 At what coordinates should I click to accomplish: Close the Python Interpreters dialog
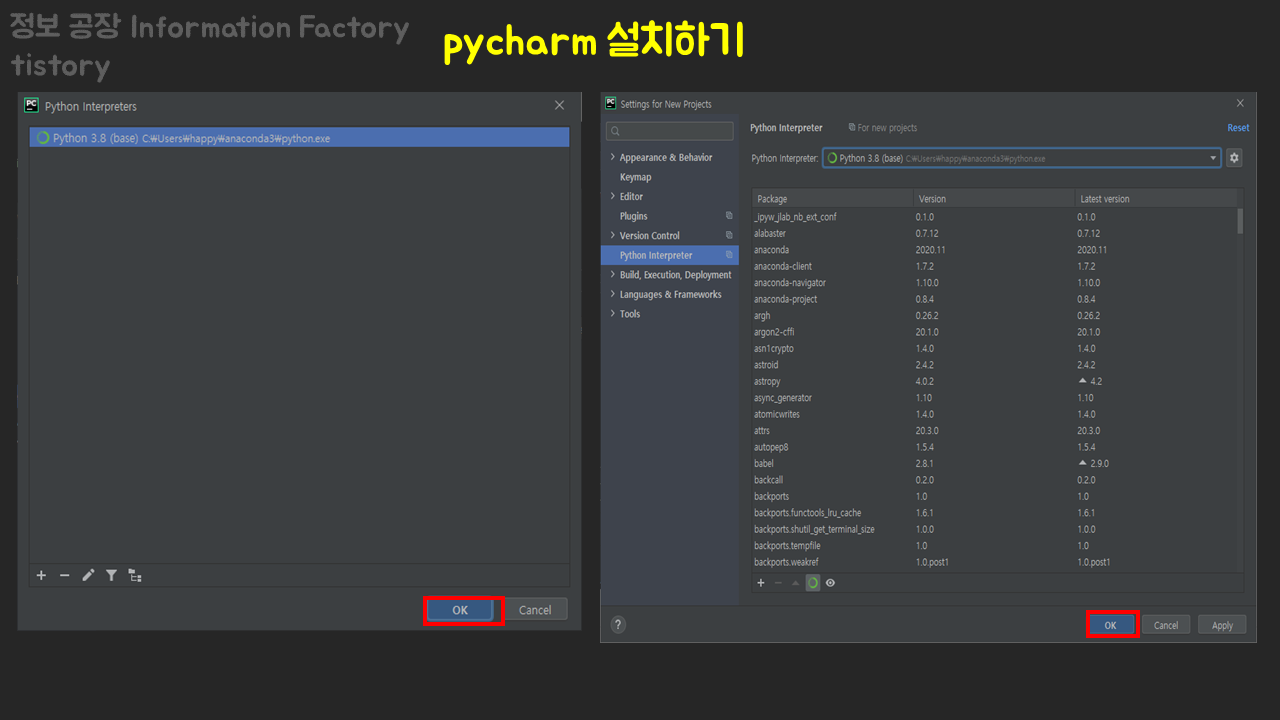point(560,106)
